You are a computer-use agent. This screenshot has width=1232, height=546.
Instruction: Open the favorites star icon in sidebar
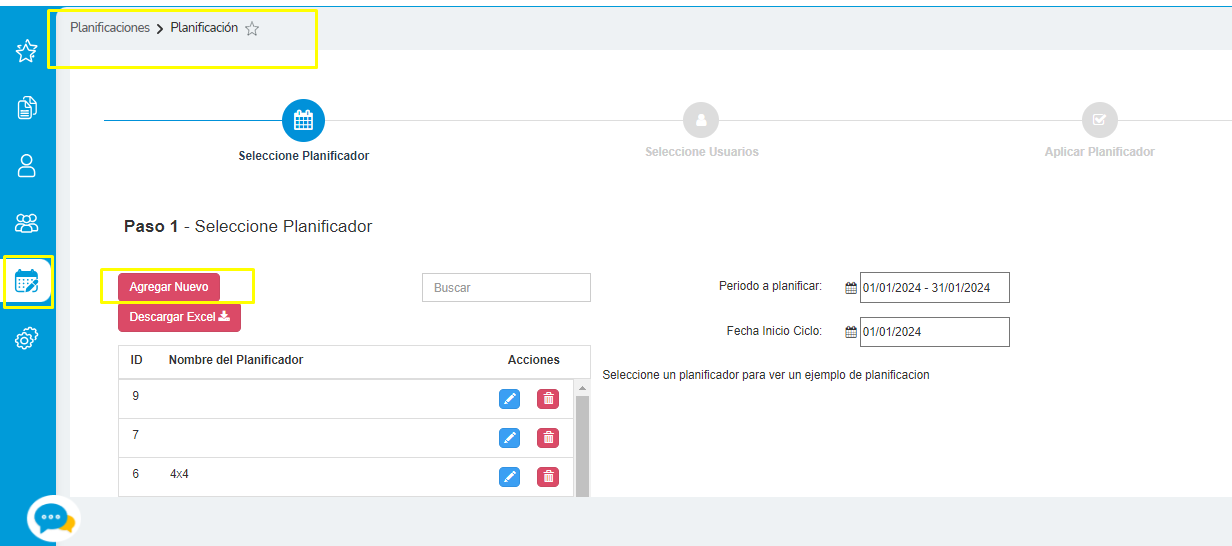pyautogui.click(x=27, y=51)
